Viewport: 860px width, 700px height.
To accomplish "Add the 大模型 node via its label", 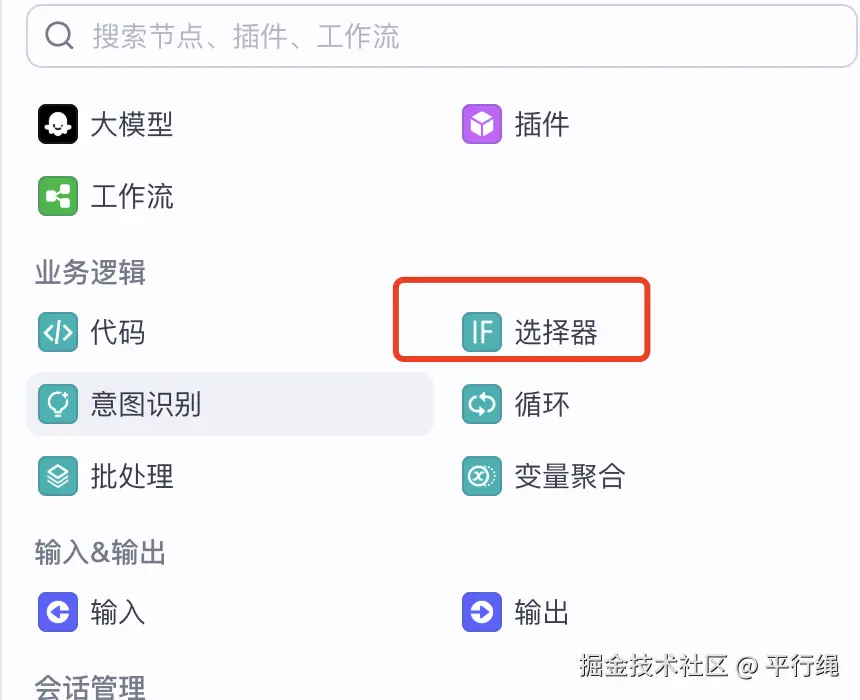I will (132, 125).
